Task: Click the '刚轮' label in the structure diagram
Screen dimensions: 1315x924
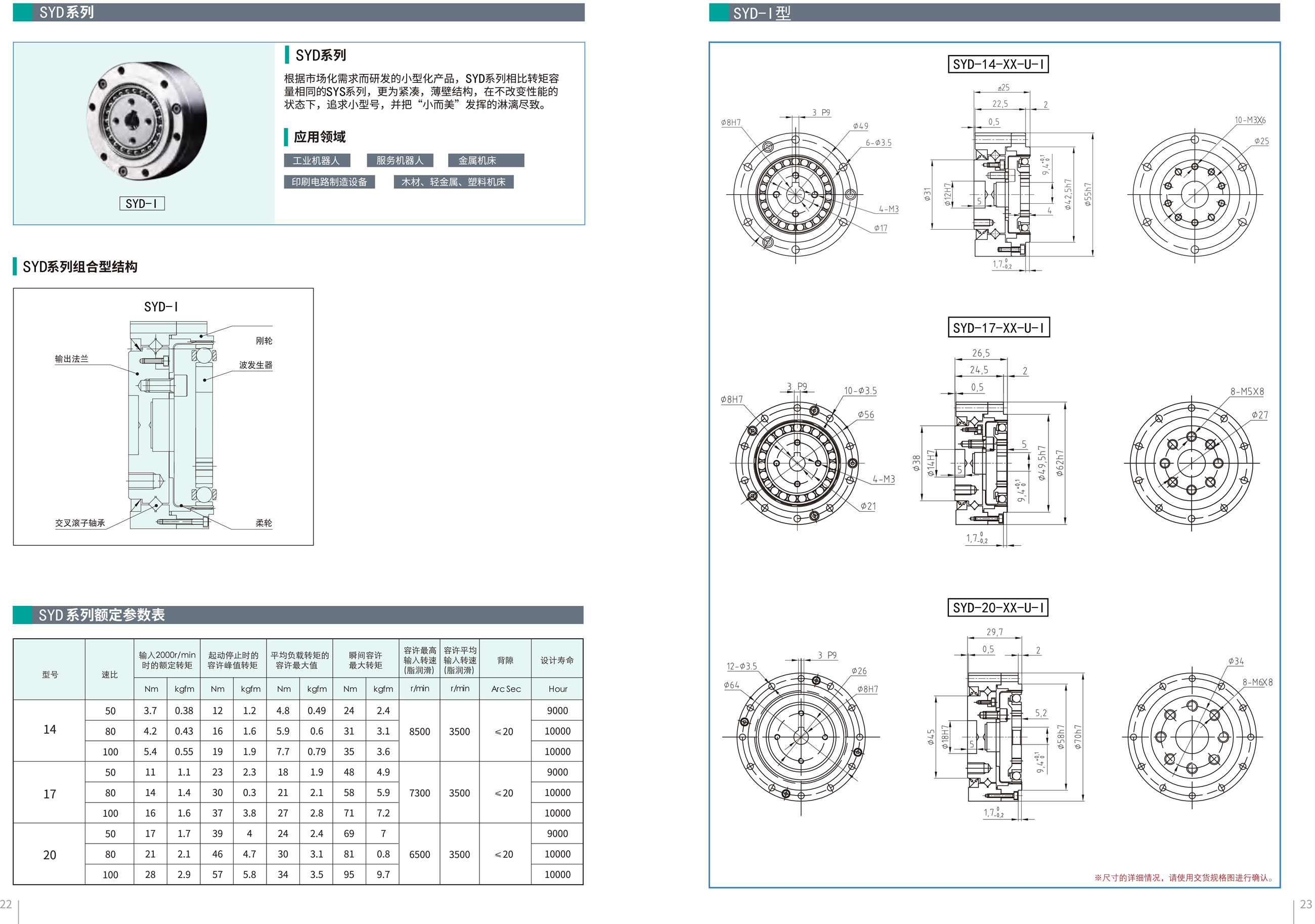Action: point(264,341)
